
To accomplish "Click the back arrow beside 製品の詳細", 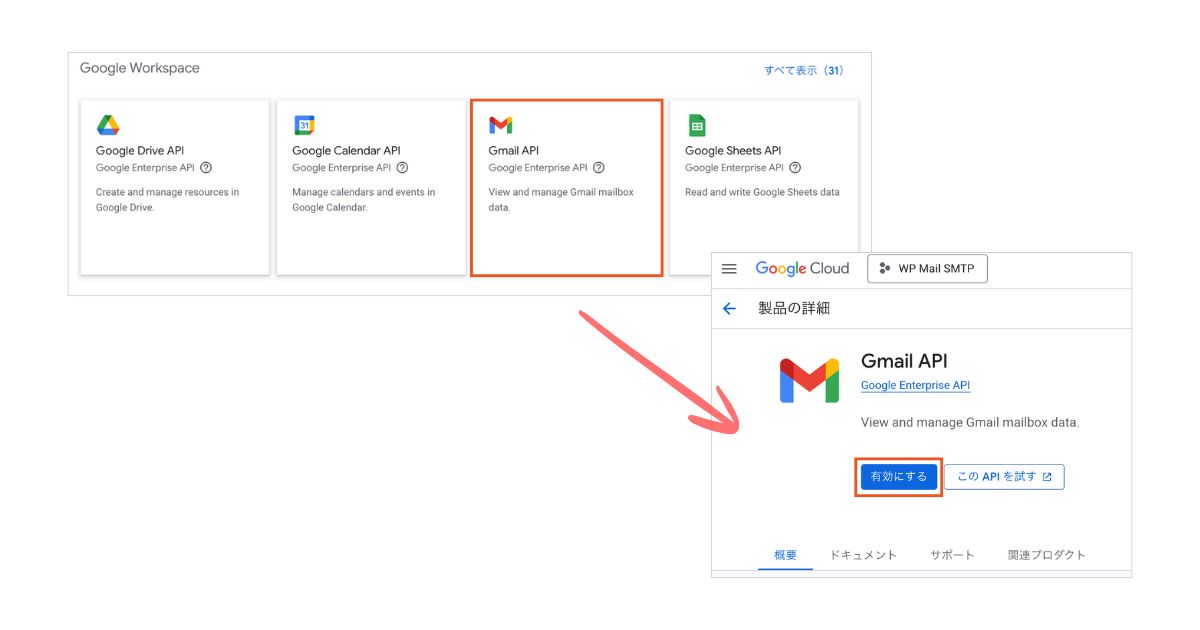I will [729, 309].
